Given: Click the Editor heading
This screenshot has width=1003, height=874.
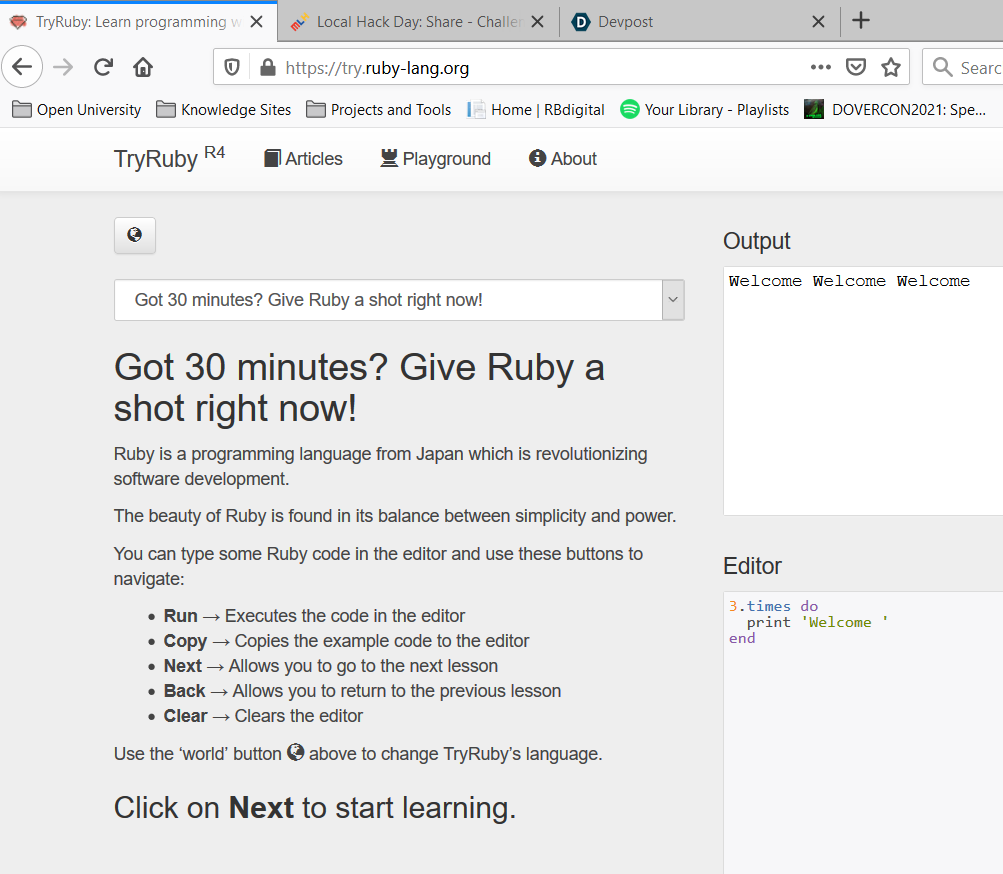Looking at the screenshot, I should pyautogui.click(x=752, y=566).
